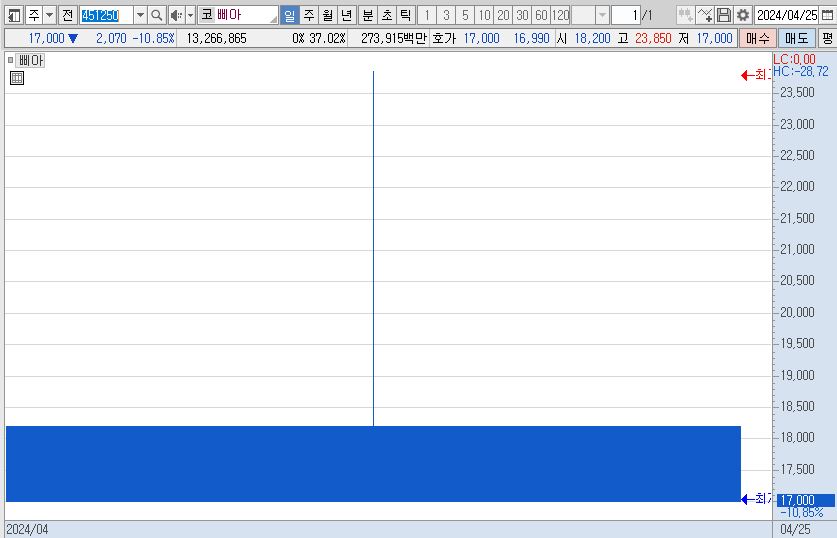
Task: Click the LC:0.00 indicator text
Action: (x=794, y=59)
